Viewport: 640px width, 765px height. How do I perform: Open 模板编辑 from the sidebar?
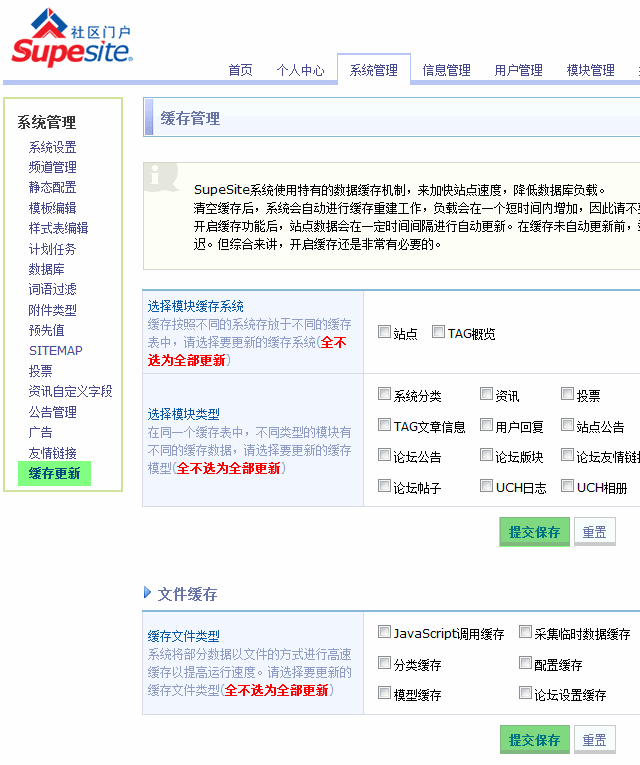pyautogui.click(x=52, y=208)
